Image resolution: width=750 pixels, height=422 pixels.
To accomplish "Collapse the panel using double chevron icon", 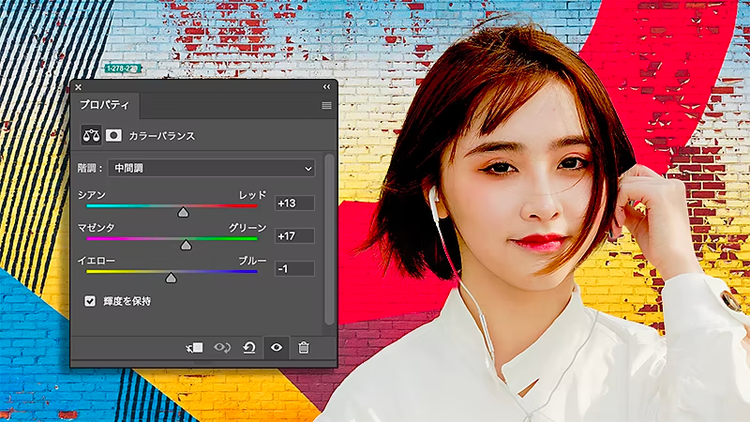I will point(327,87).
